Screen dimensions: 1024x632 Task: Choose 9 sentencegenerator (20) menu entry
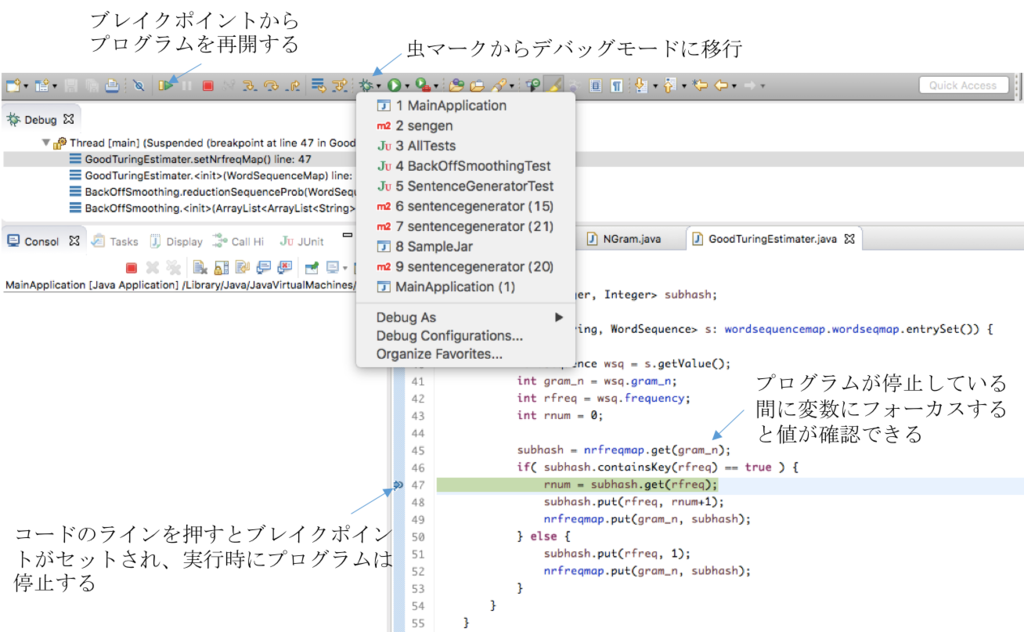pyautogui.click(x=466, y=267)
